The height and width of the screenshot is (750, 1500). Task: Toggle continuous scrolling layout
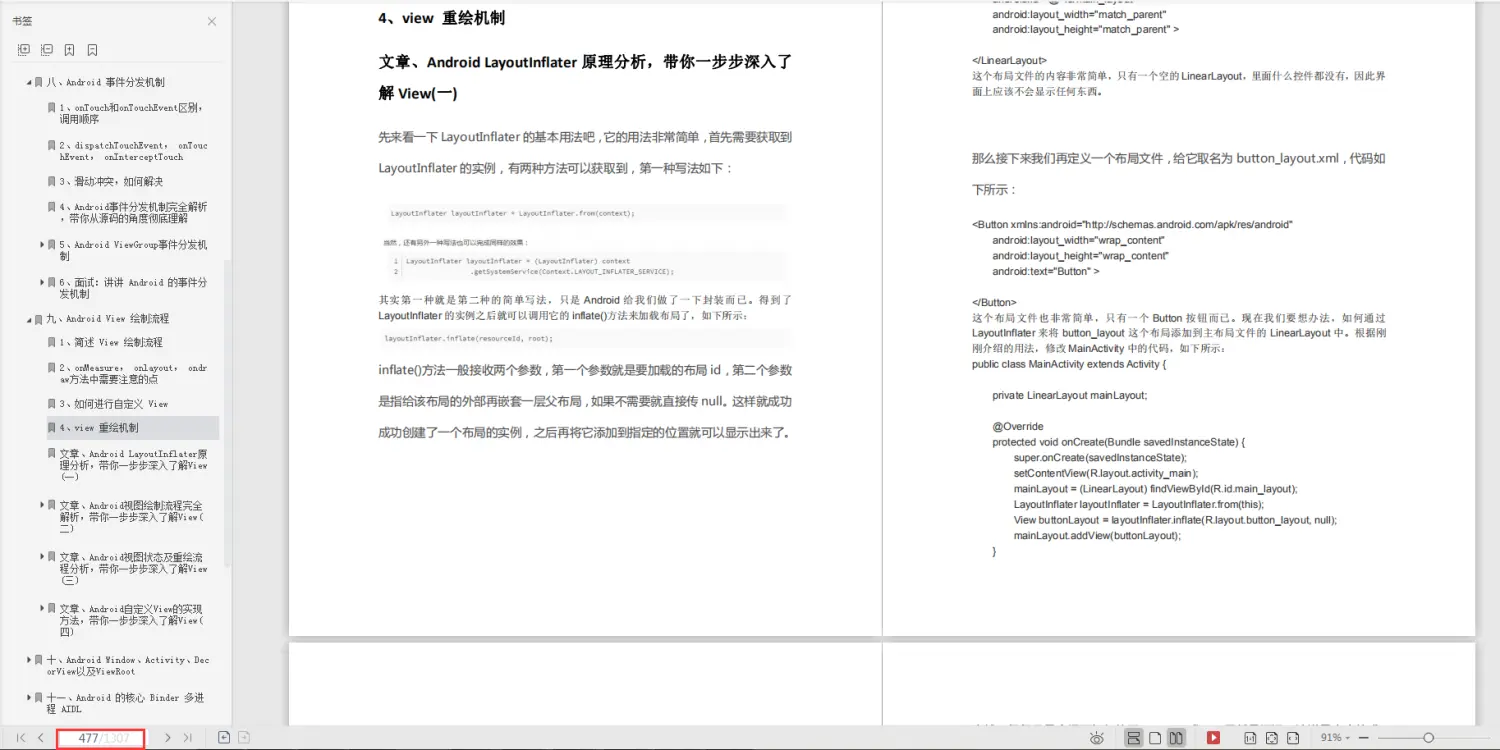point(1134,738)
